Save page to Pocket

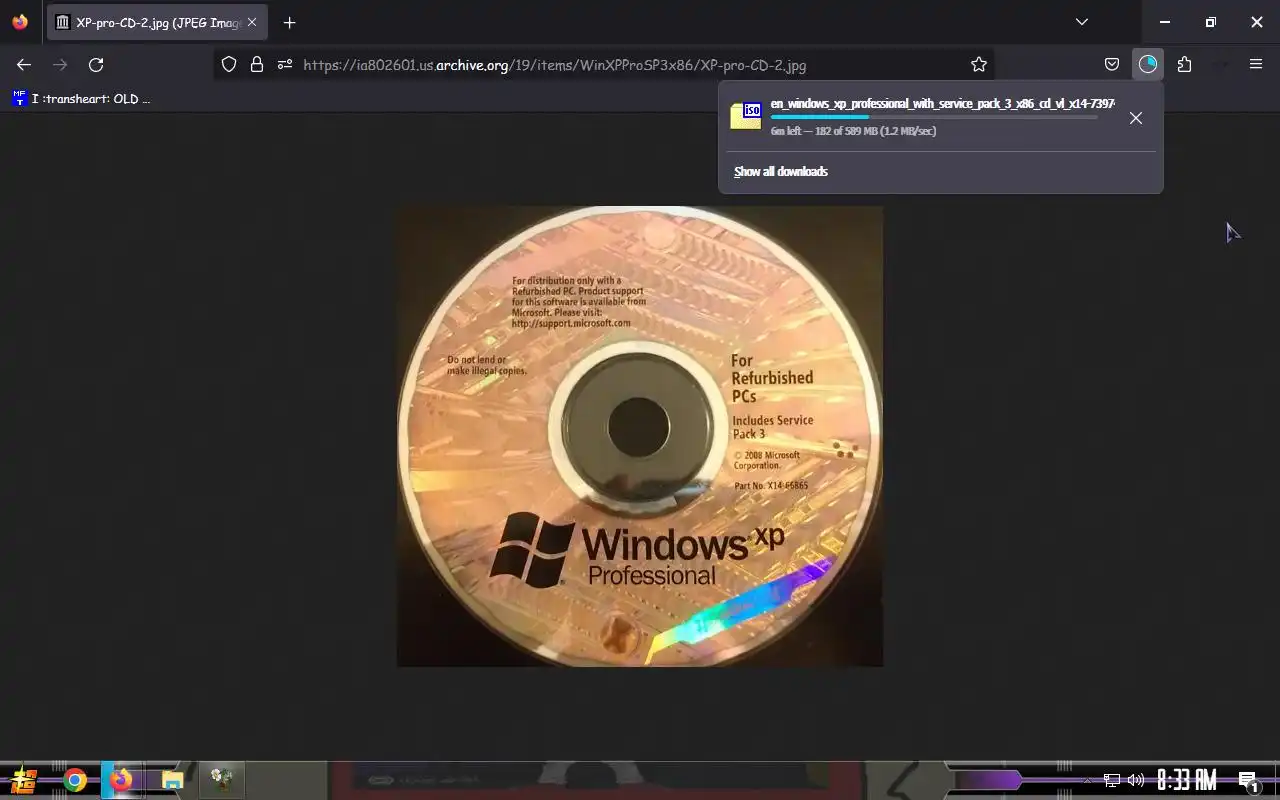pos(1112,64)
